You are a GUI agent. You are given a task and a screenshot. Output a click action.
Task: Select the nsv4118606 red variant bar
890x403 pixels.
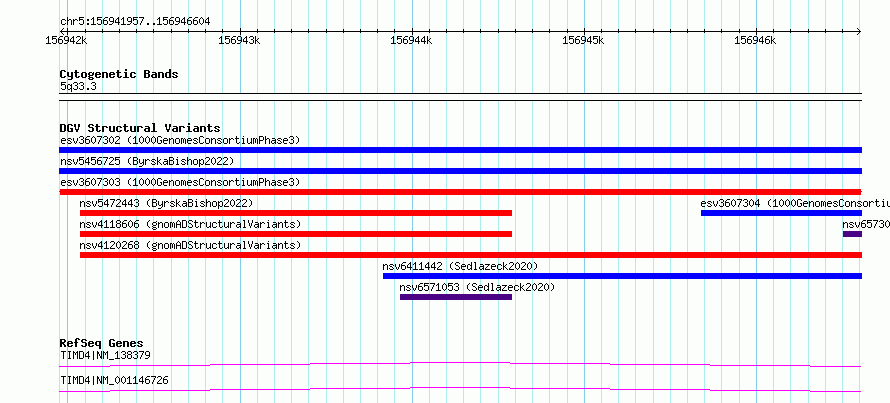click(296, 234)
